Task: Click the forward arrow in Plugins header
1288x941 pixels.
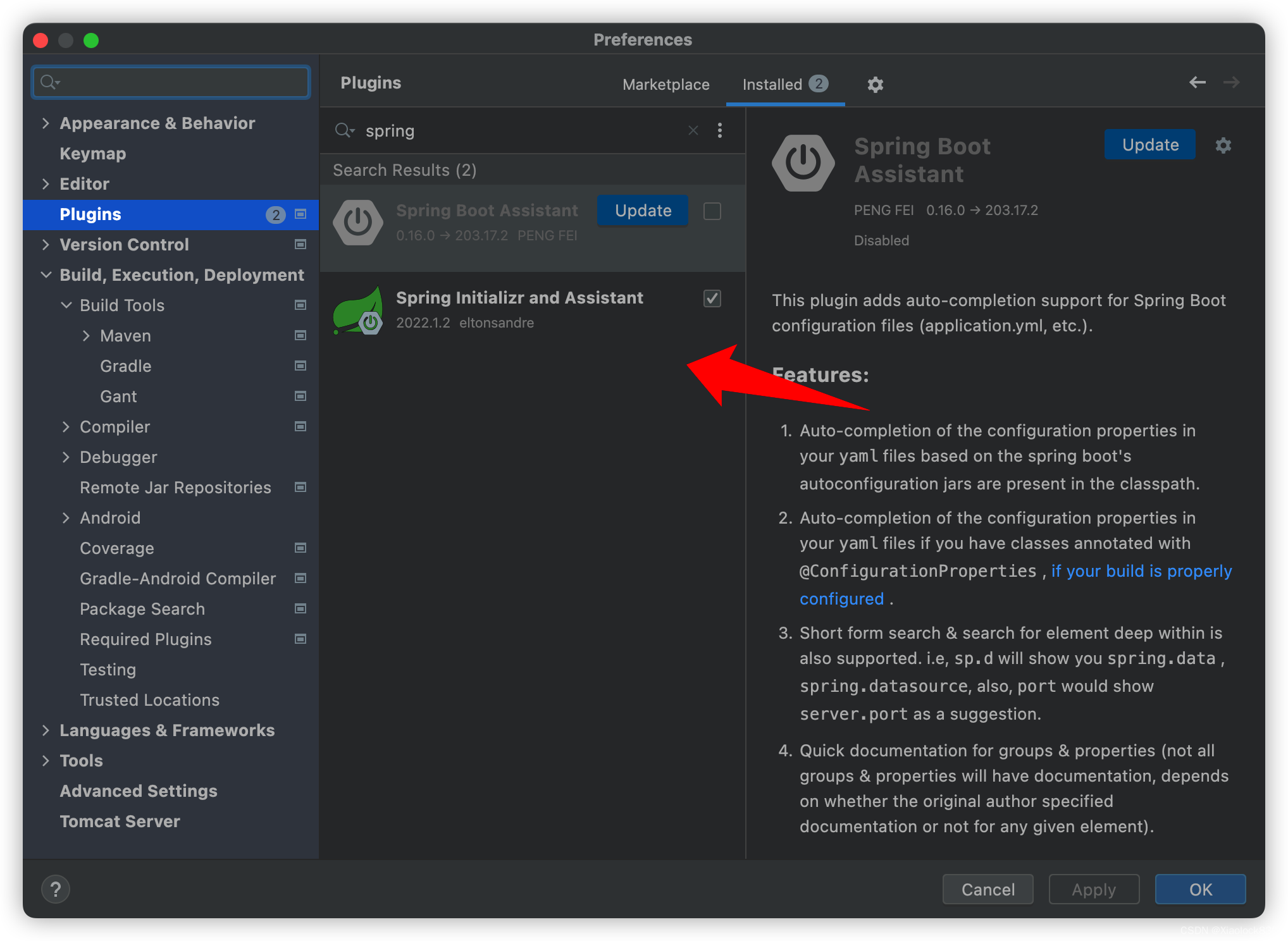Action: coord(1231,82)
